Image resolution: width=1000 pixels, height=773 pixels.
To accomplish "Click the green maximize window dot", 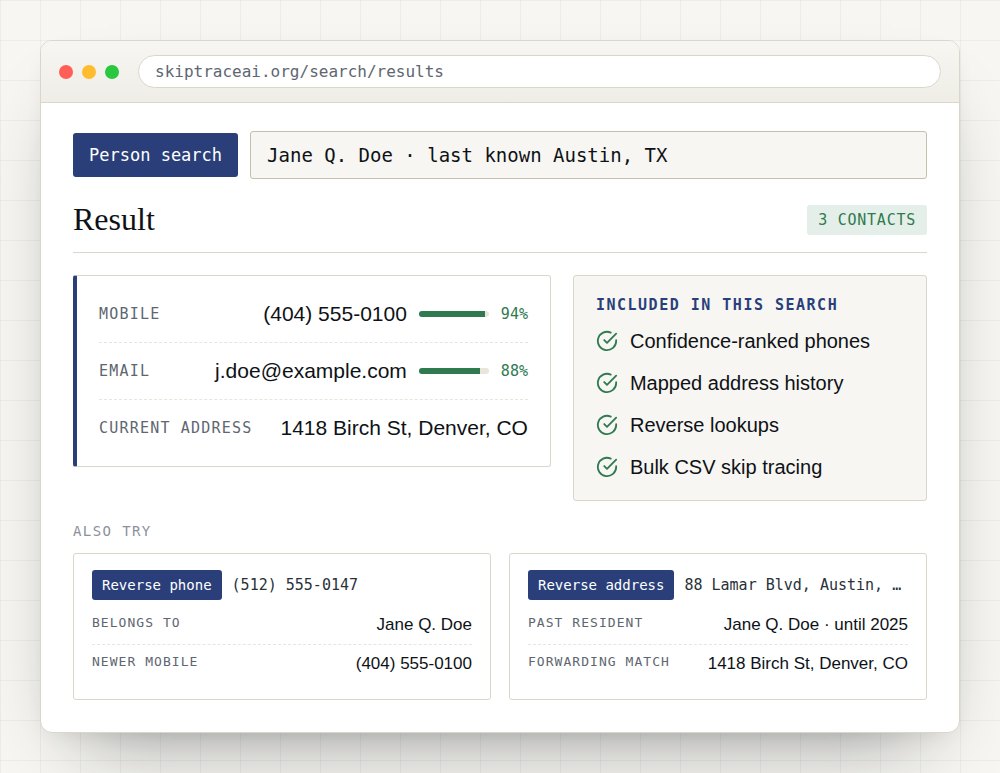I will [x=112, y=72].
